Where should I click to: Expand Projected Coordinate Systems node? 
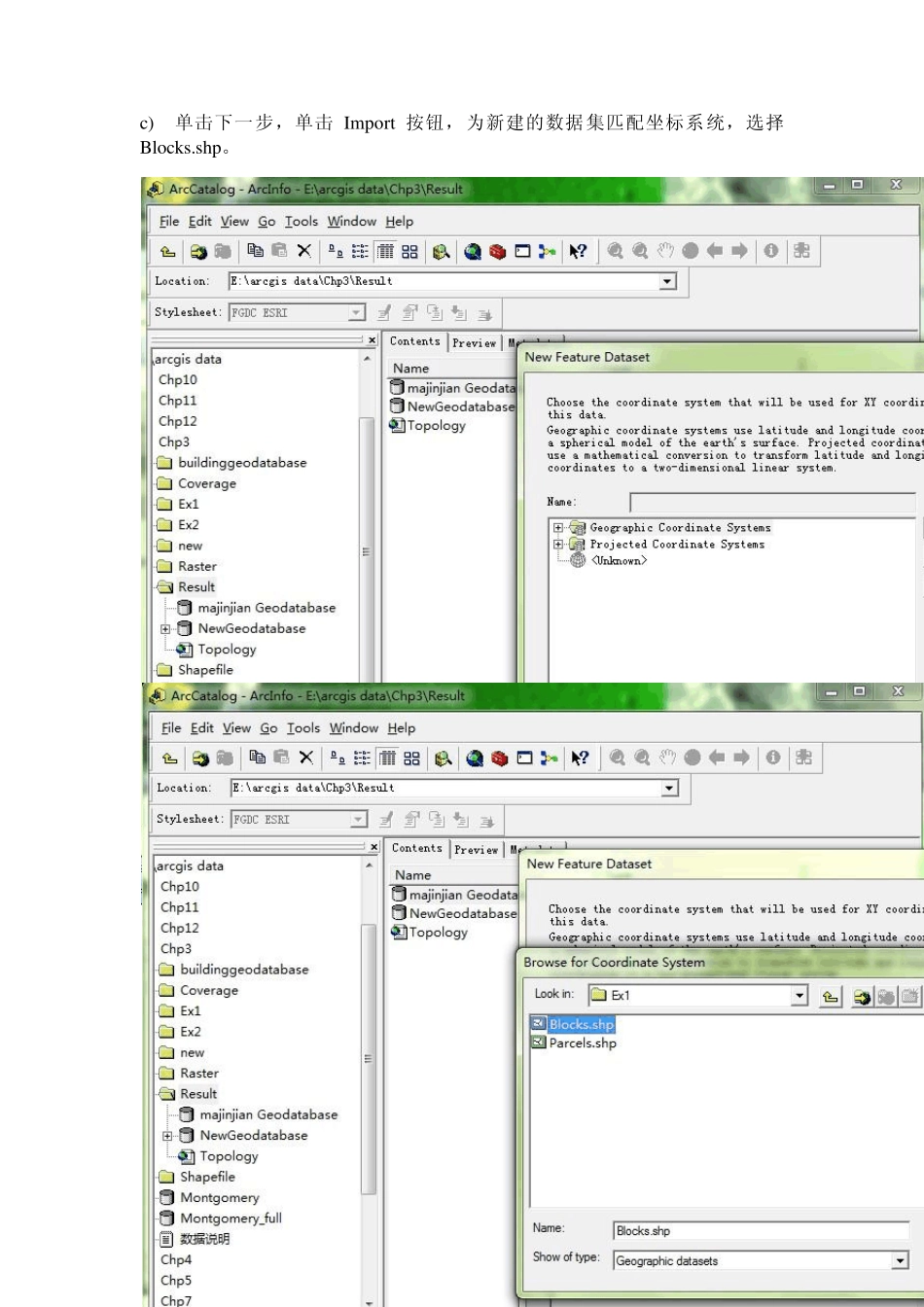[558, 545]
